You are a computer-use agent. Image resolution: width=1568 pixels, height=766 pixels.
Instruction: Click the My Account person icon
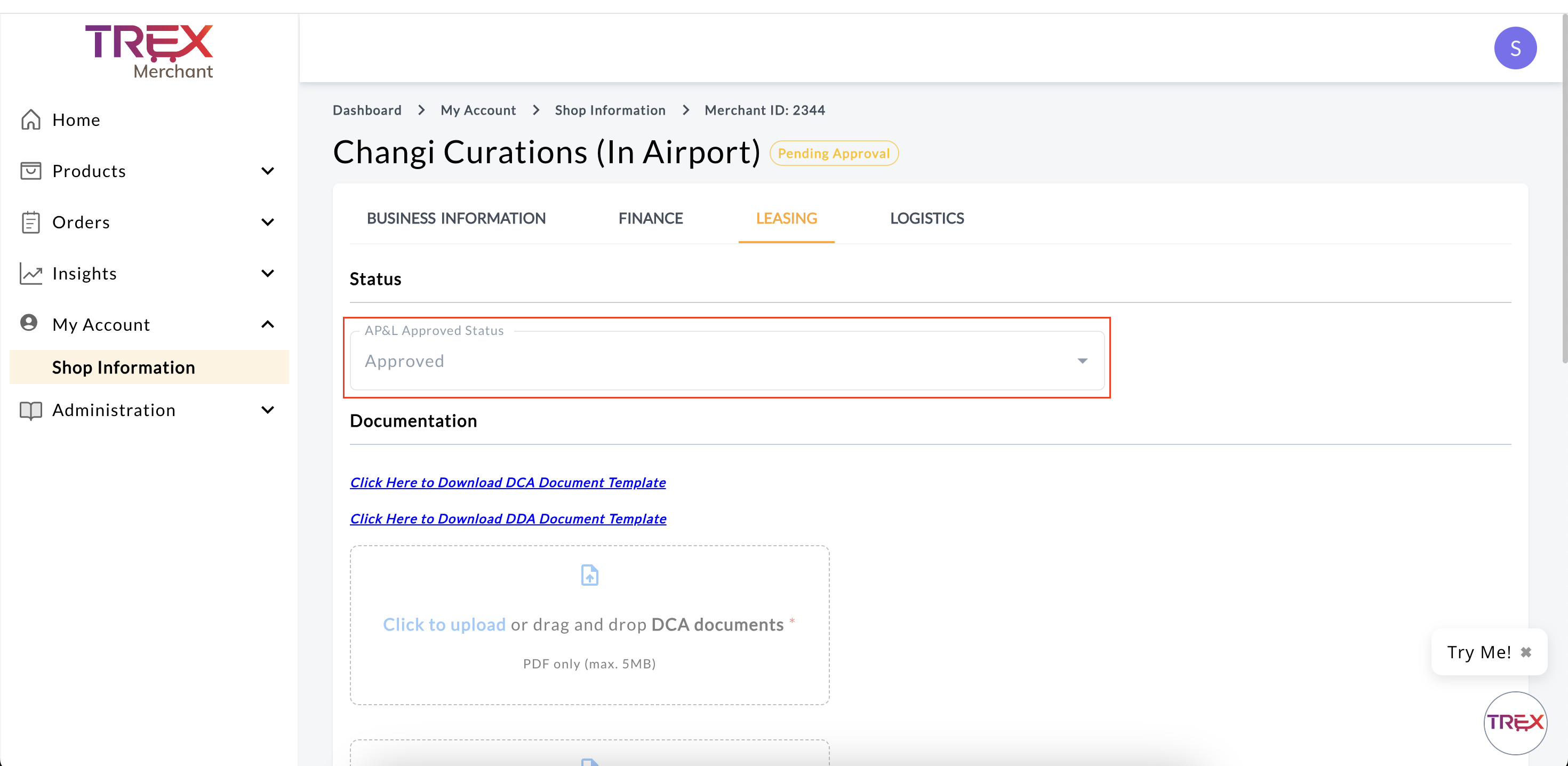click(x=29, y=323)
